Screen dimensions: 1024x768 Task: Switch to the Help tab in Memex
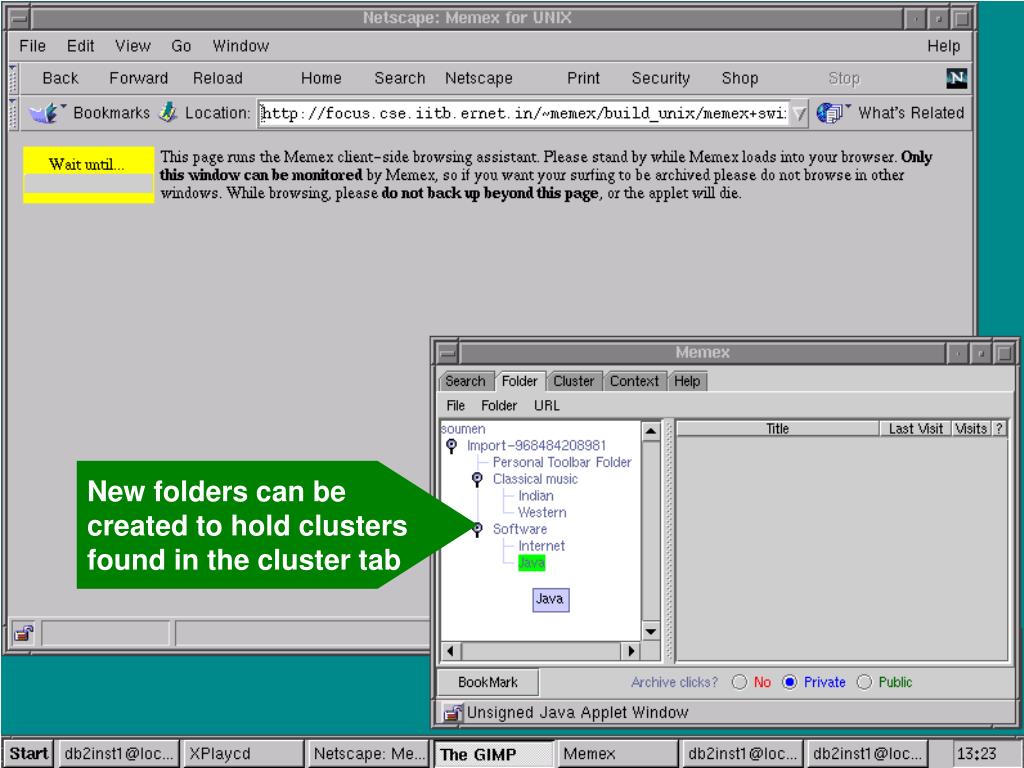[687, 381]
